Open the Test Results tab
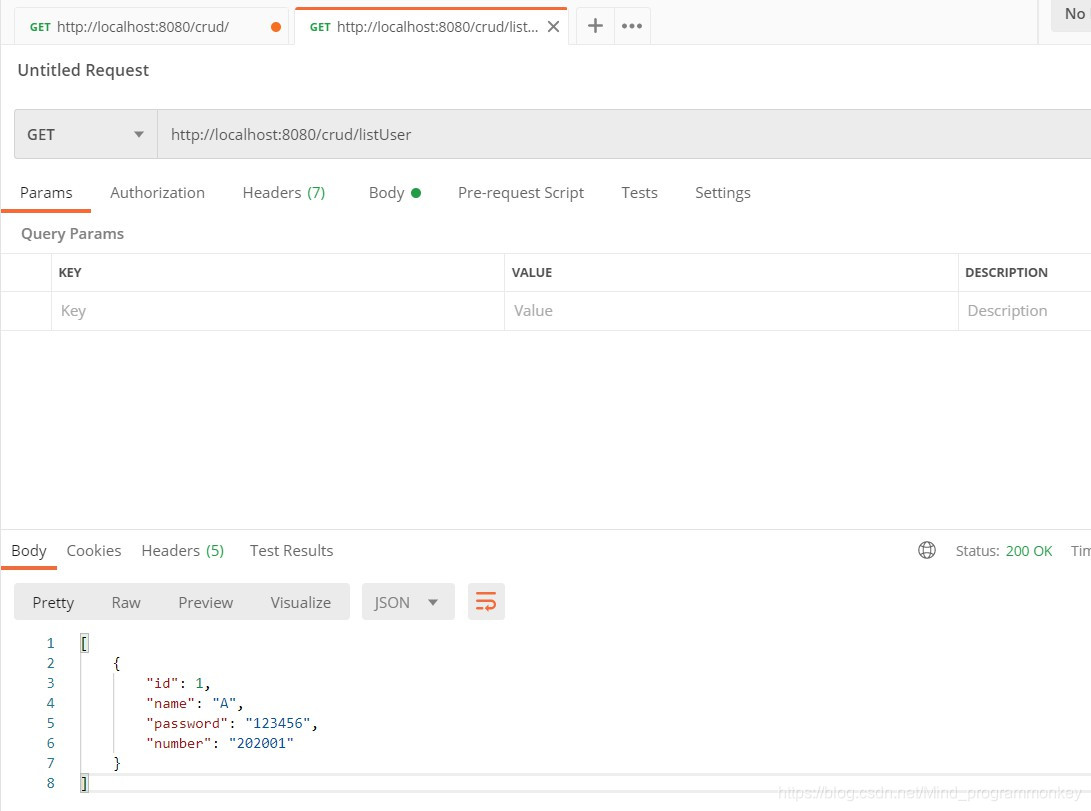 [291, 551]
